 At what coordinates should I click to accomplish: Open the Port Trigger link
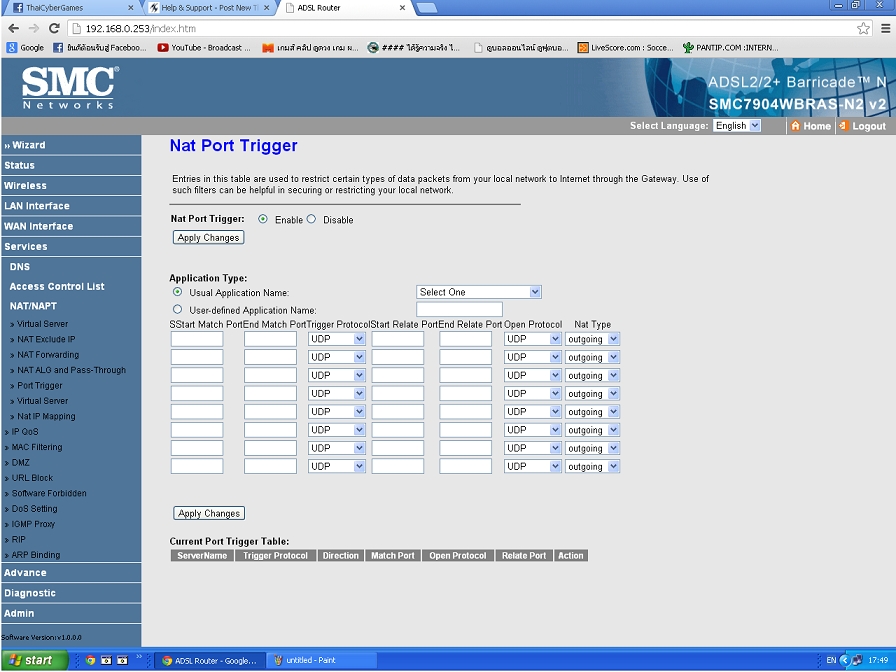coord(39,386)
